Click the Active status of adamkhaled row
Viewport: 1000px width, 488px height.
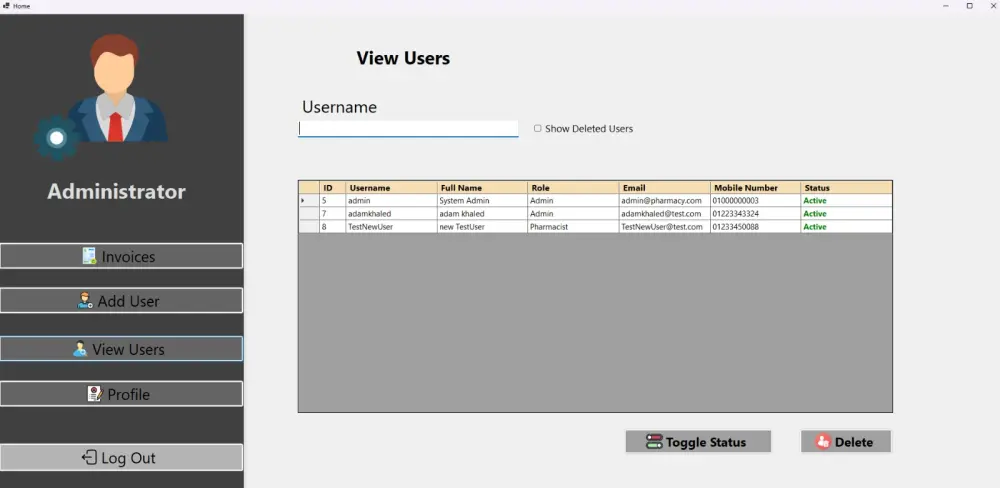tap(846, 214)
